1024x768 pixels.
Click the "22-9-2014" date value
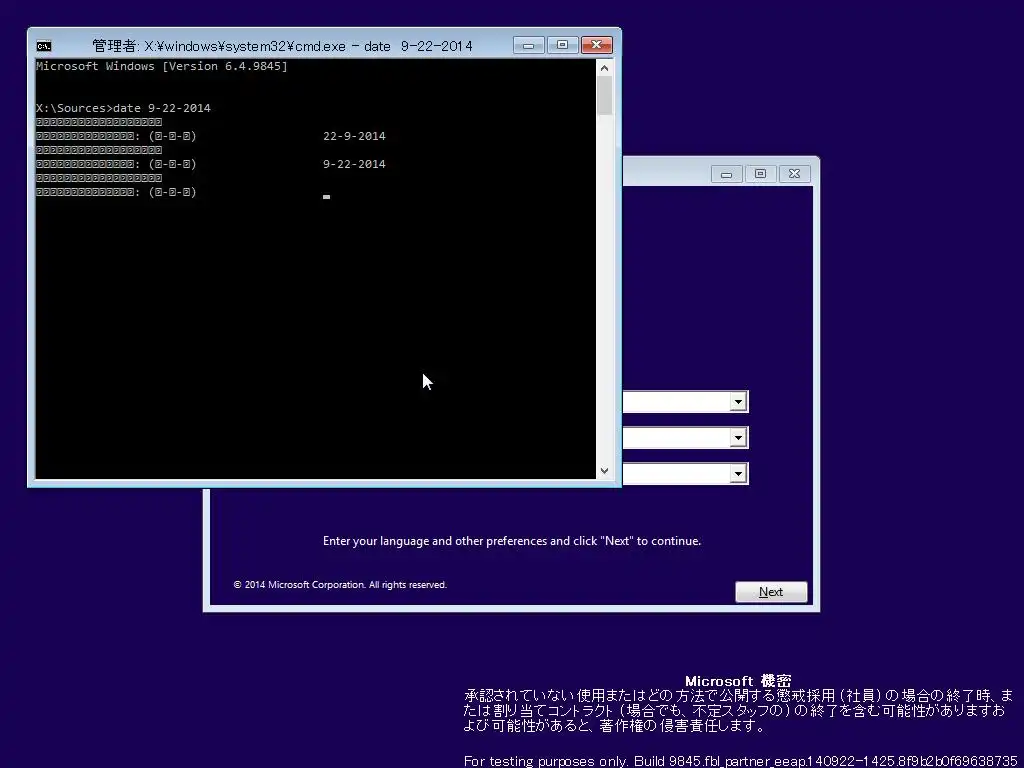click(x=354, y=136)
